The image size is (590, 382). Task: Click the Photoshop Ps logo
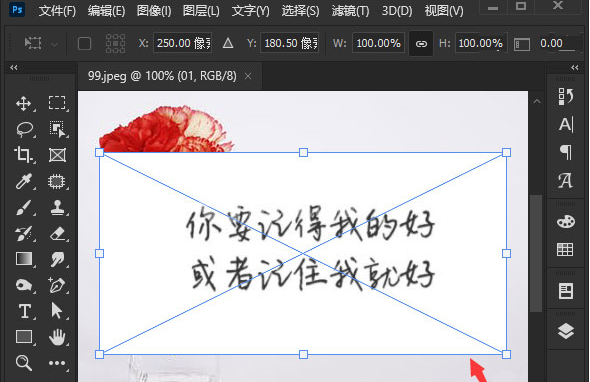click(x=17, y=9)
